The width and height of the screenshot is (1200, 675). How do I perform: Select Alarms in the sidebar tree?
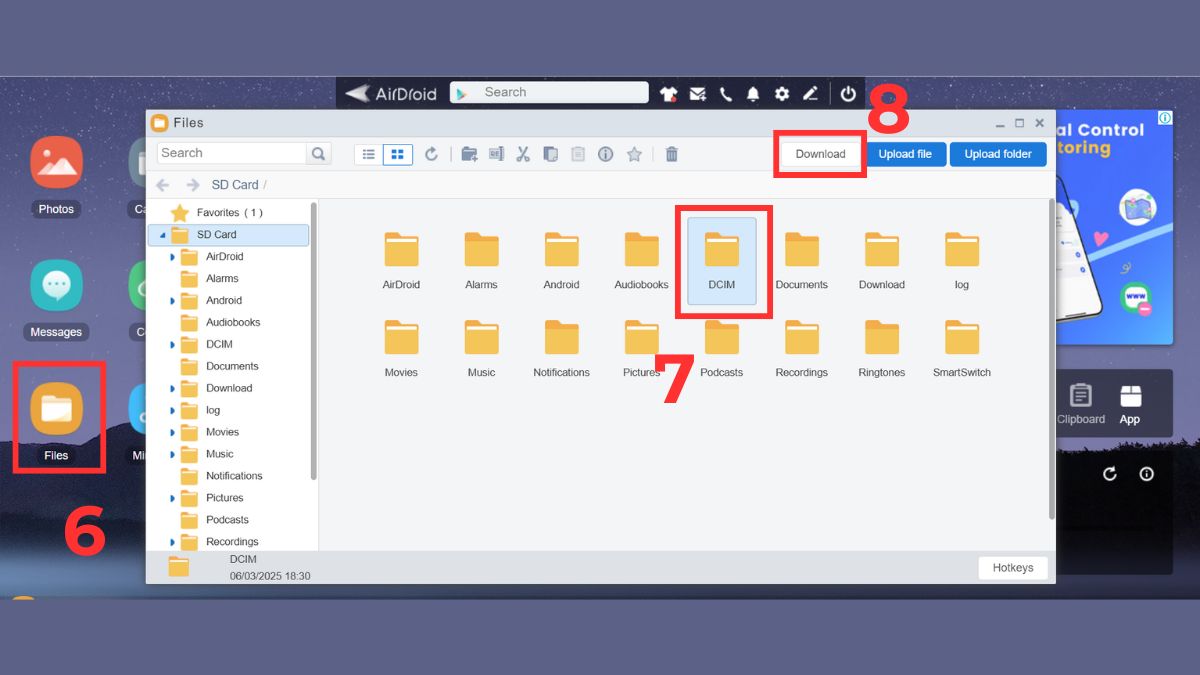point(222,279)
